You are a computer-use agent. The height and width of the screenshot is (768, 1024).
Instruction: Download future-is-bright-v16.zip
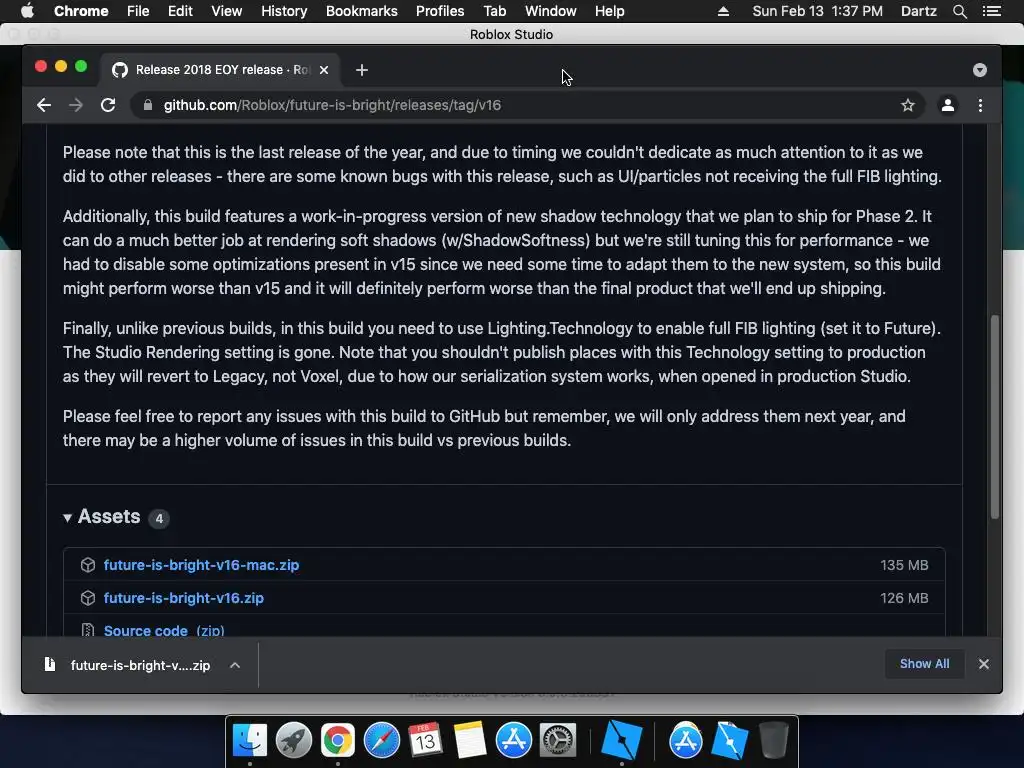[x=184, y=598]
